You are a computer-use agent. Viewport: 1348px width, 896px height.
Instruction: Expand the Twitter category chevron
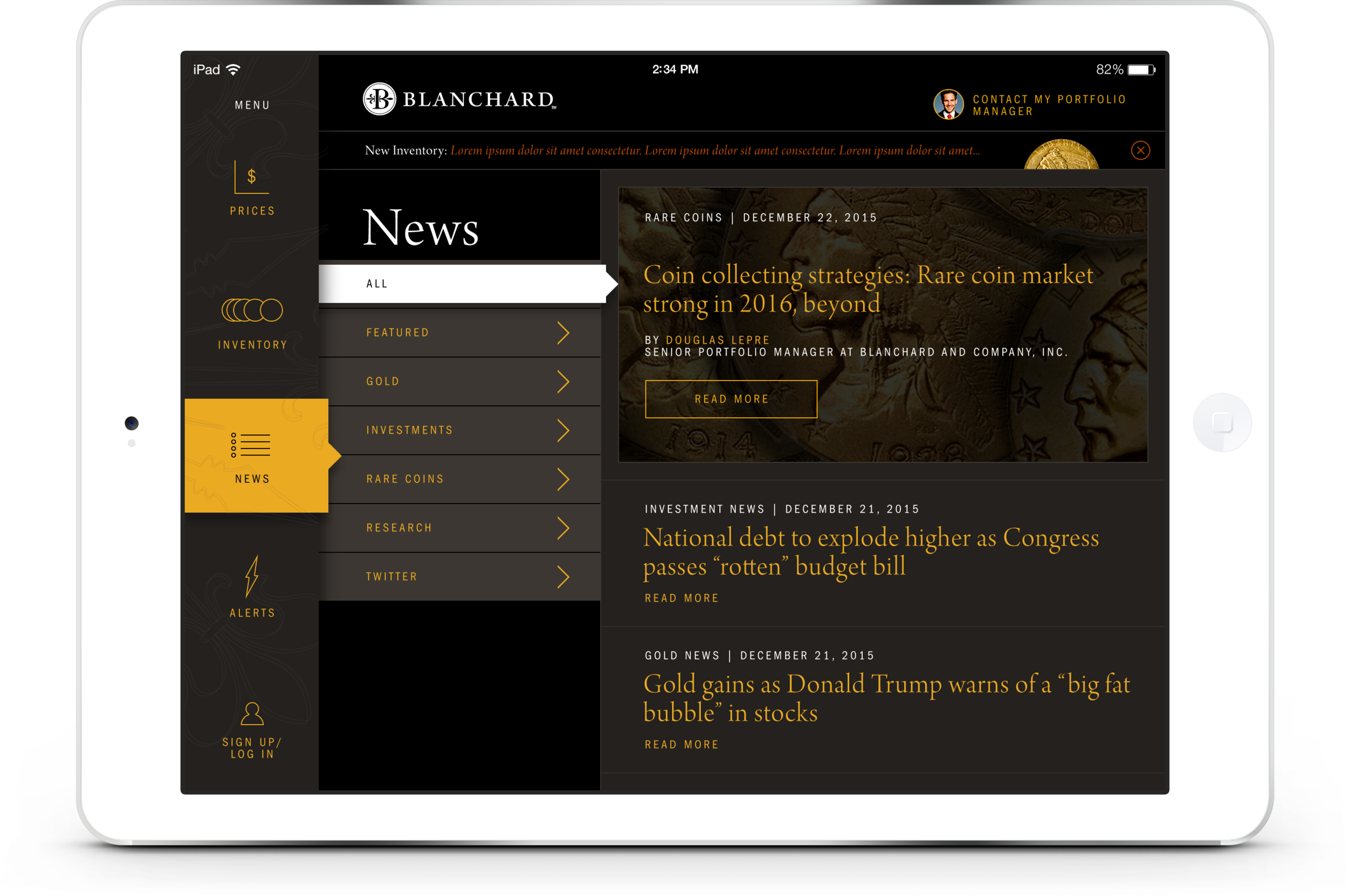pos(563,577)
